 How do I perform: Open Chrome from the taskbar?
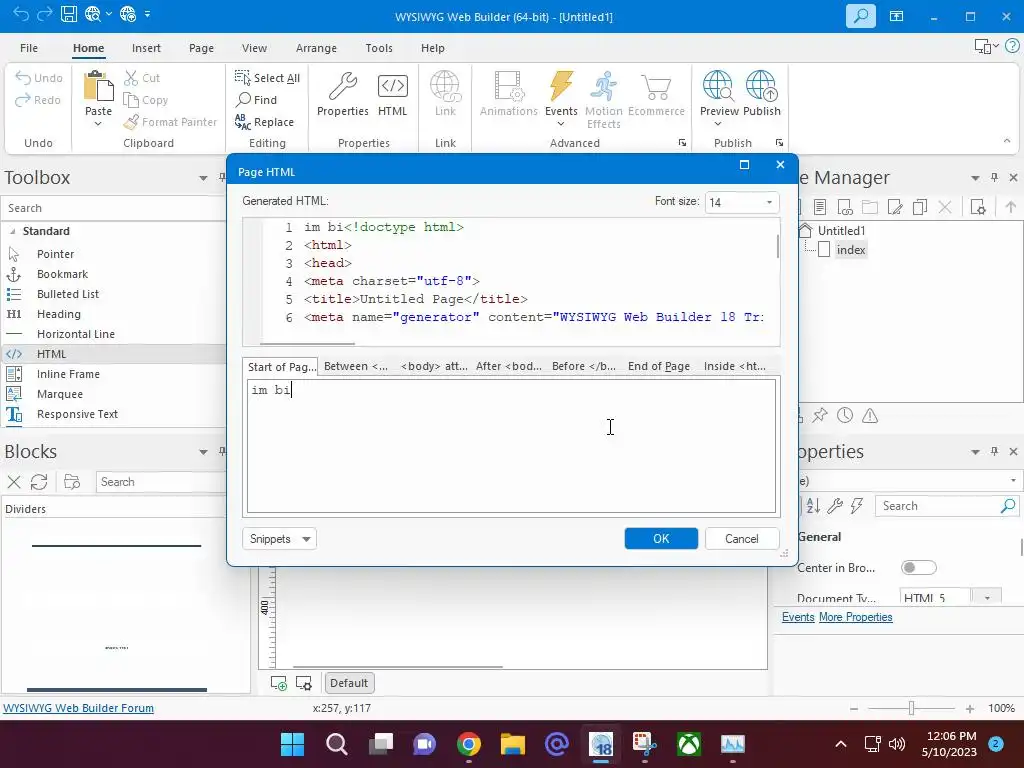(469, 744)
